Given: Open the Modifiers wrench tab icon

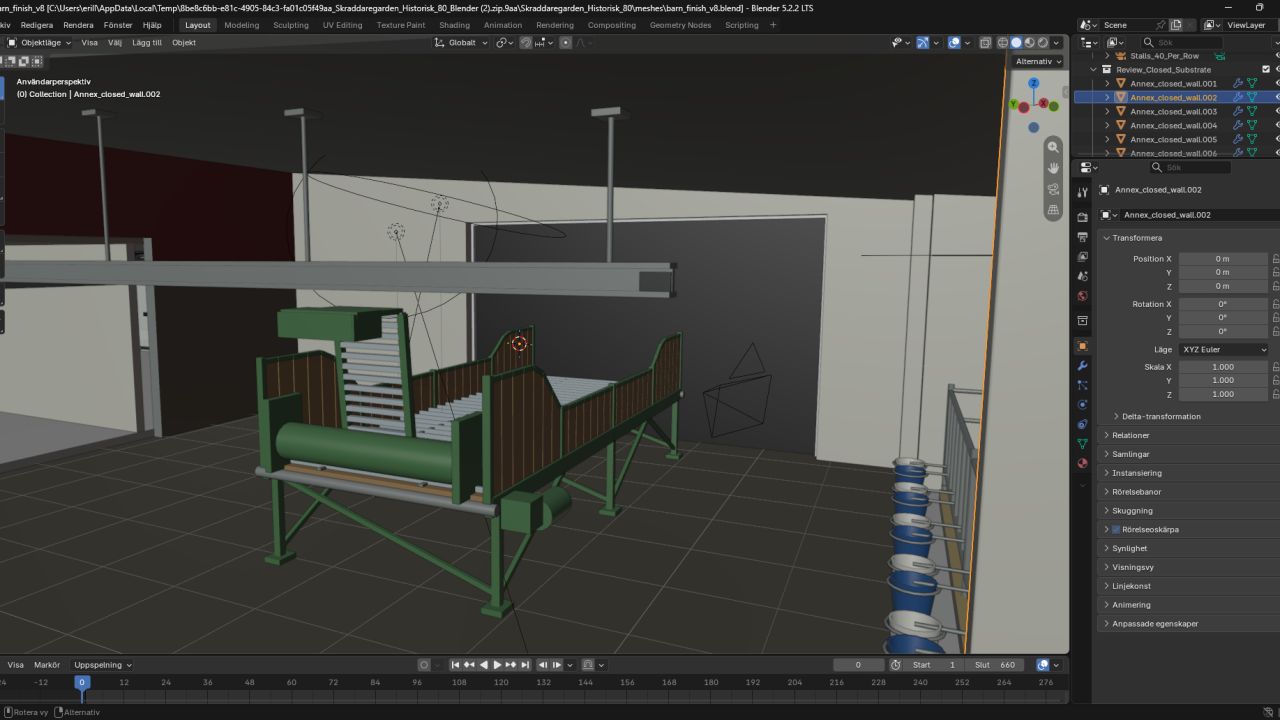Looking at the screenshot, I should [x=1082, y=366].
